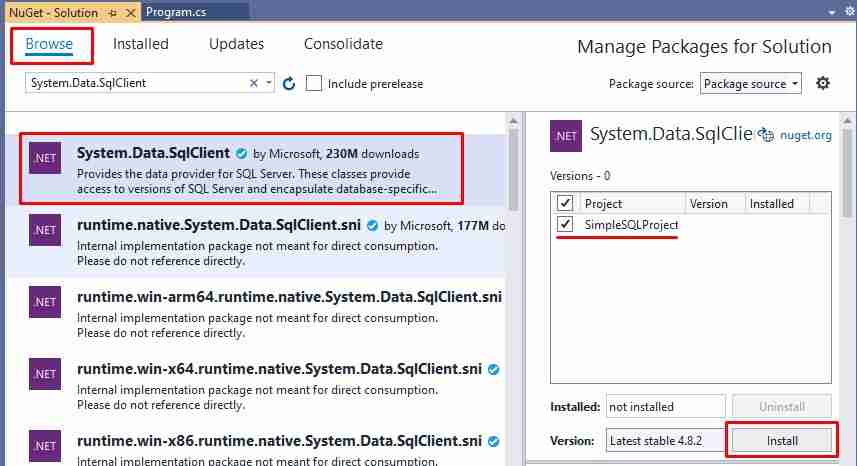
Task: Click System.Data.SqlClient .NET package icon in list
Action: (x=45, y=158)
